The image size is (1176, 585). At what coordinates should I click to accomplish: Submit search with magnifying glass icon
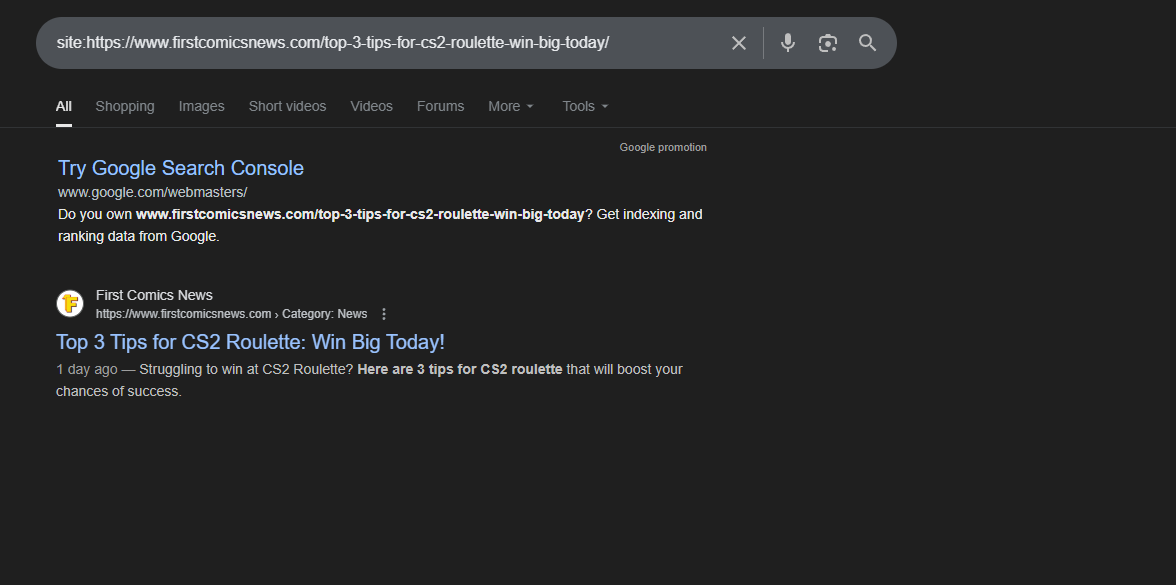pos(867,43)
